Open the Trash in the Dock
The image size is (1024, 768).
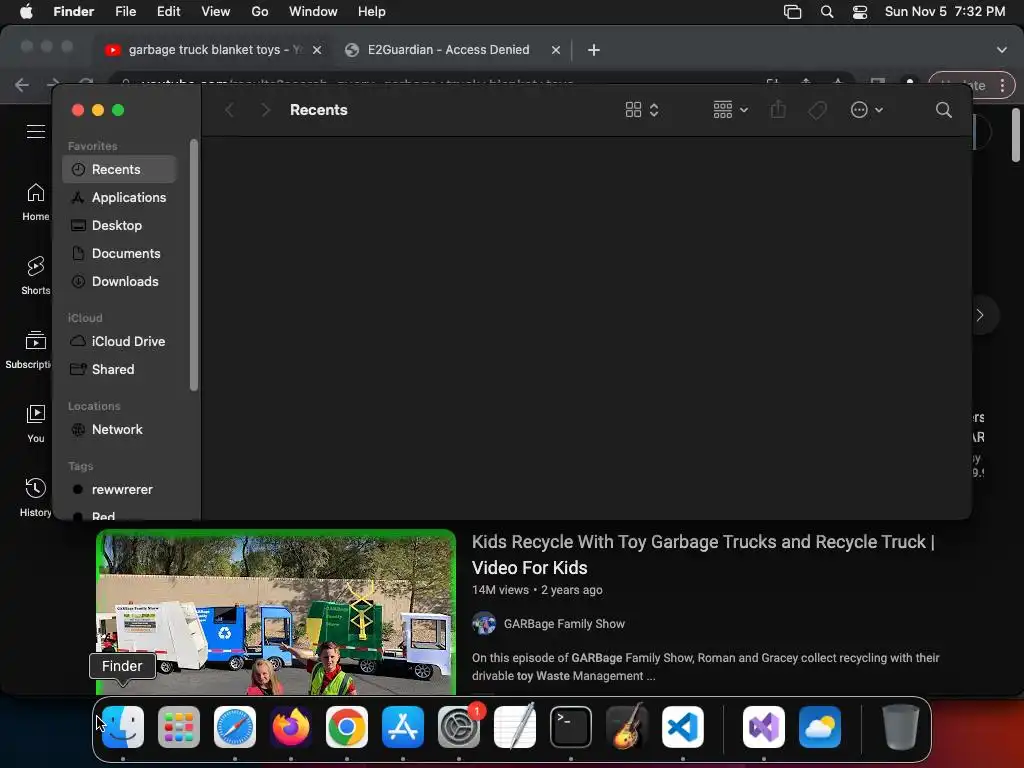pyautogui.click(x=901, y=727)
